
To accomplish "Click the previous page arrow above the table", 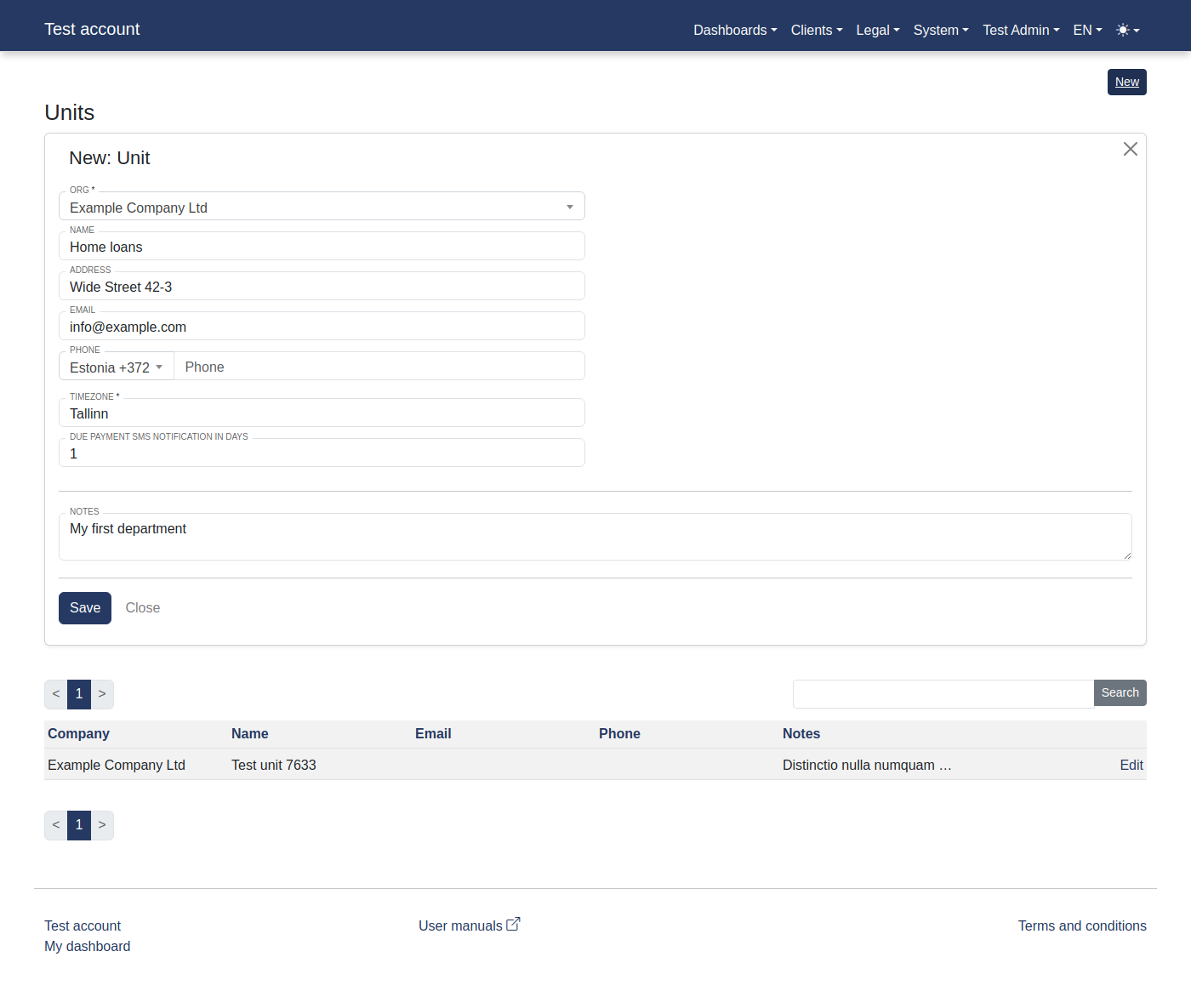I will click(55, 694).
